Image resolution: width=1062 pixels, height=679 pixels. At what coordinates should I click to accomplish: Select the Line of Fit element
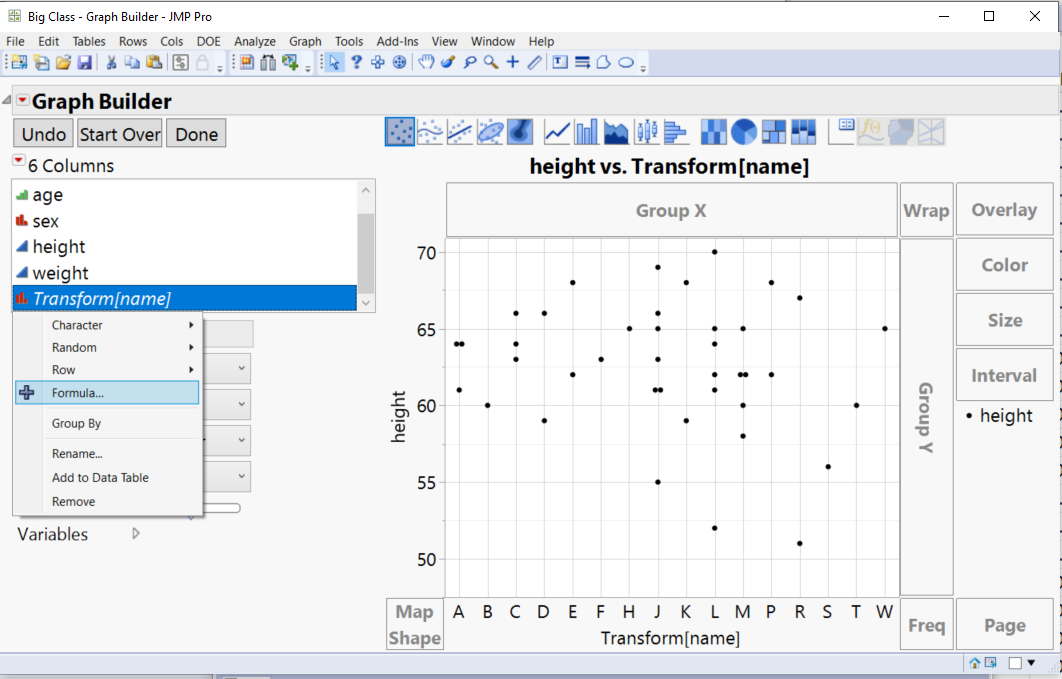457,131
